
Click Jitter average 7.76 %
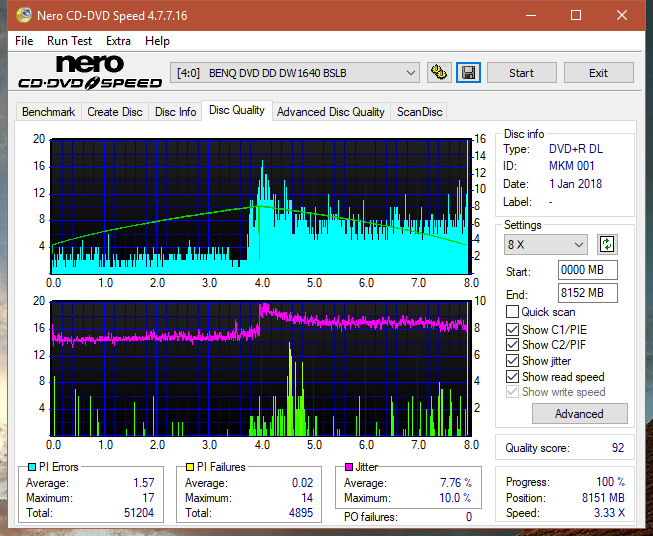(x=456, y=483)
